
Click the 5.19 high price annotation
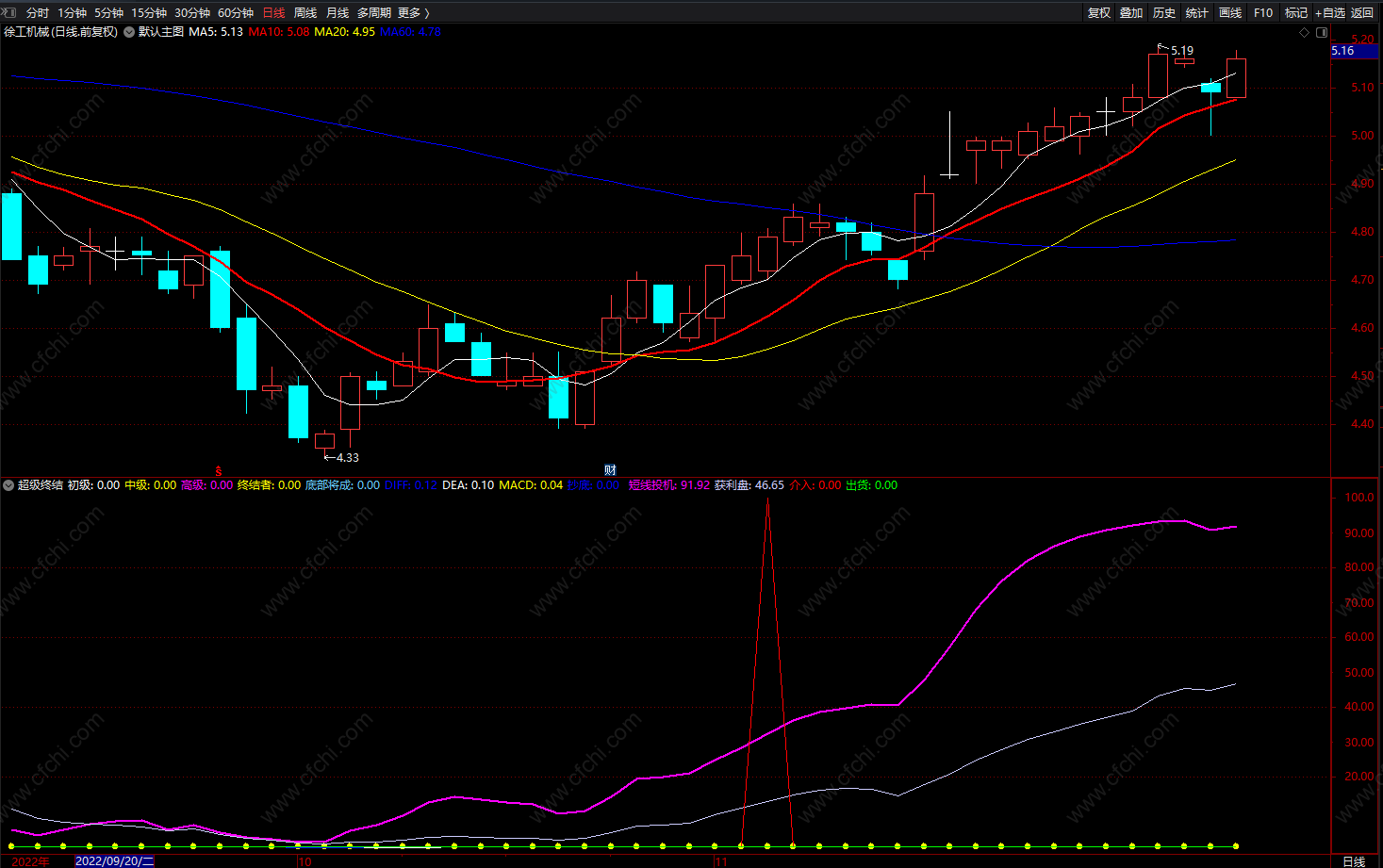1182,51
